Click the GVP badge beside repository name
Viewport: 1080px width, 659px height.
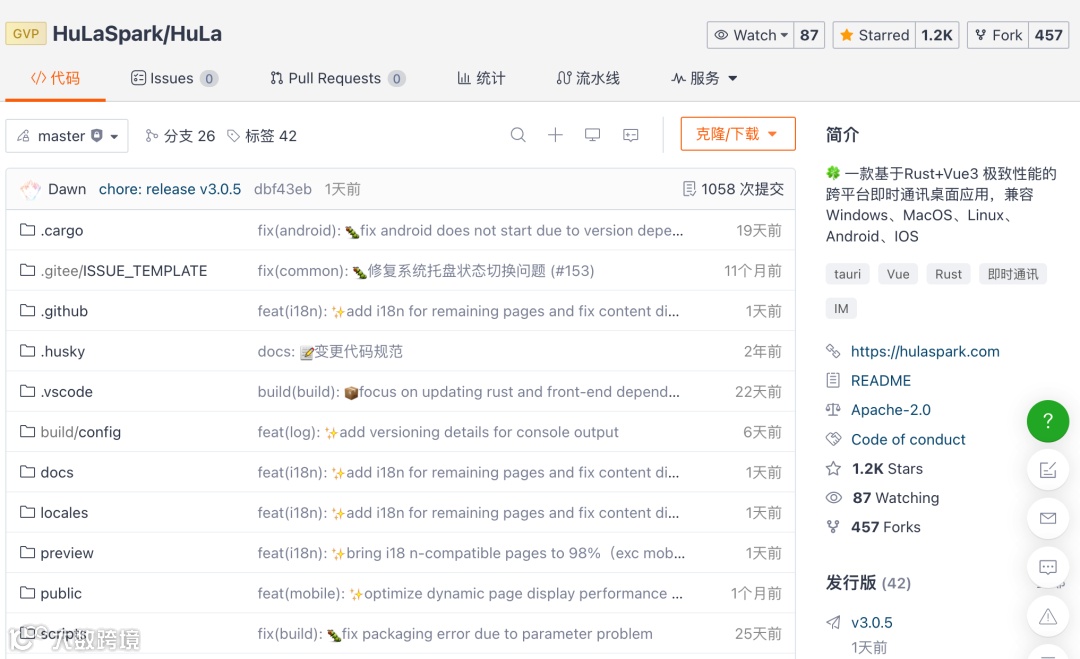click(26, 34)
